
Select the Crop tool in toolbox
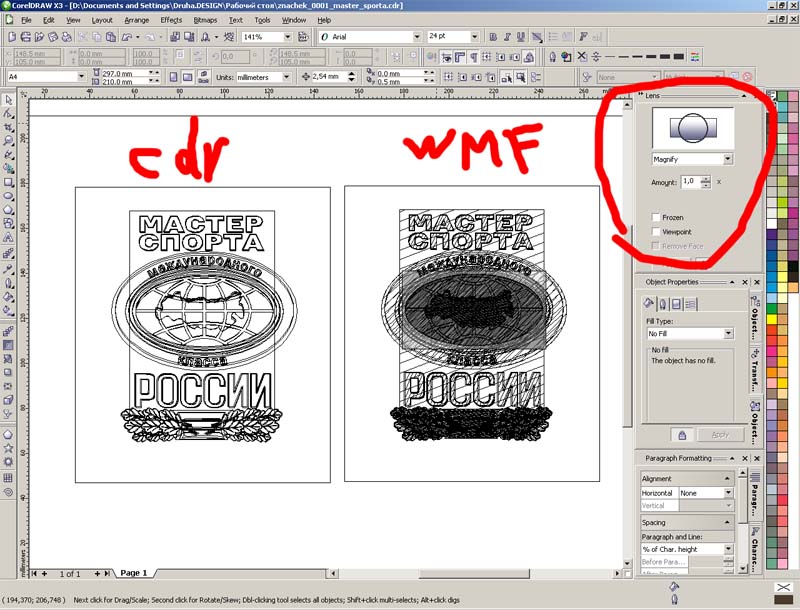tap(8, 127)
